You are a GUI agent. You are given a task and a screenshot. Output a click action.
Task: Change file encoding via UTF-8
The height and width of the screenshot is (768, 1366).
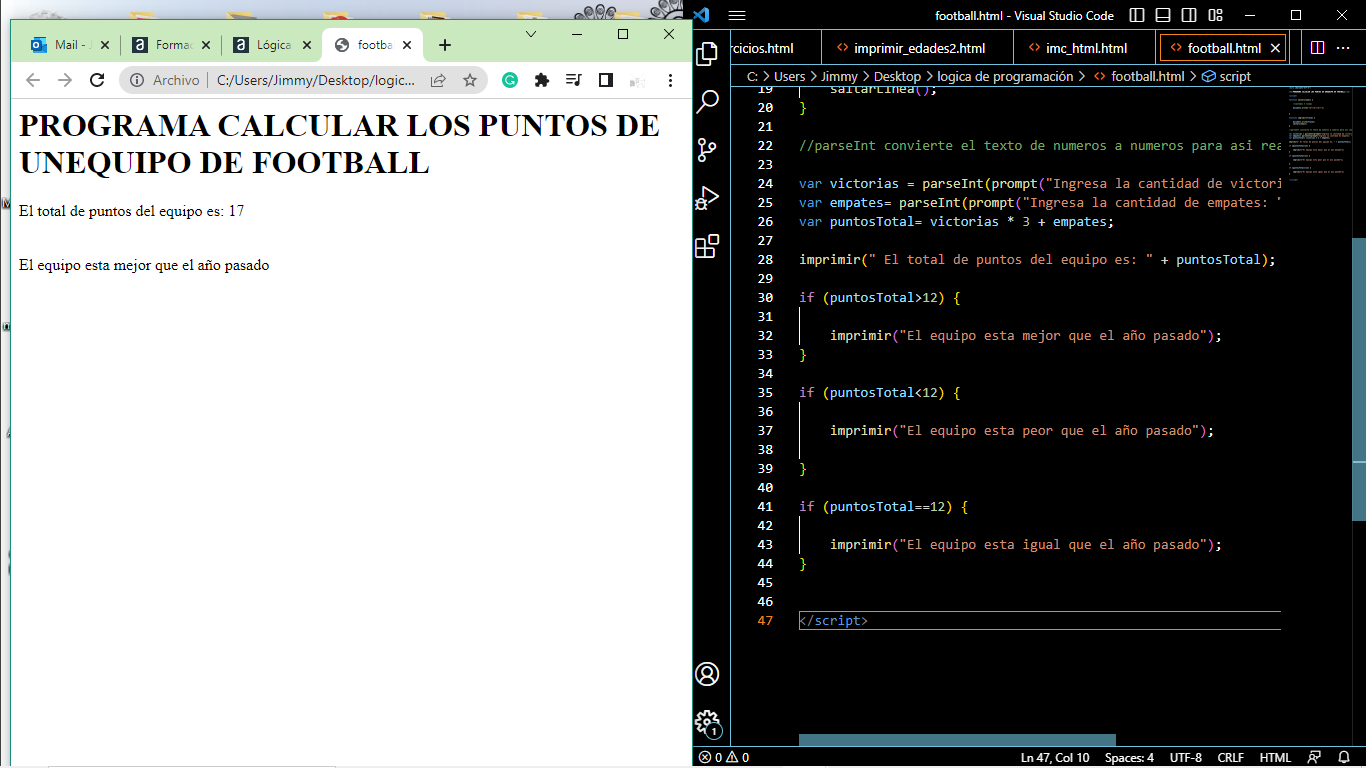(1186, 758)
